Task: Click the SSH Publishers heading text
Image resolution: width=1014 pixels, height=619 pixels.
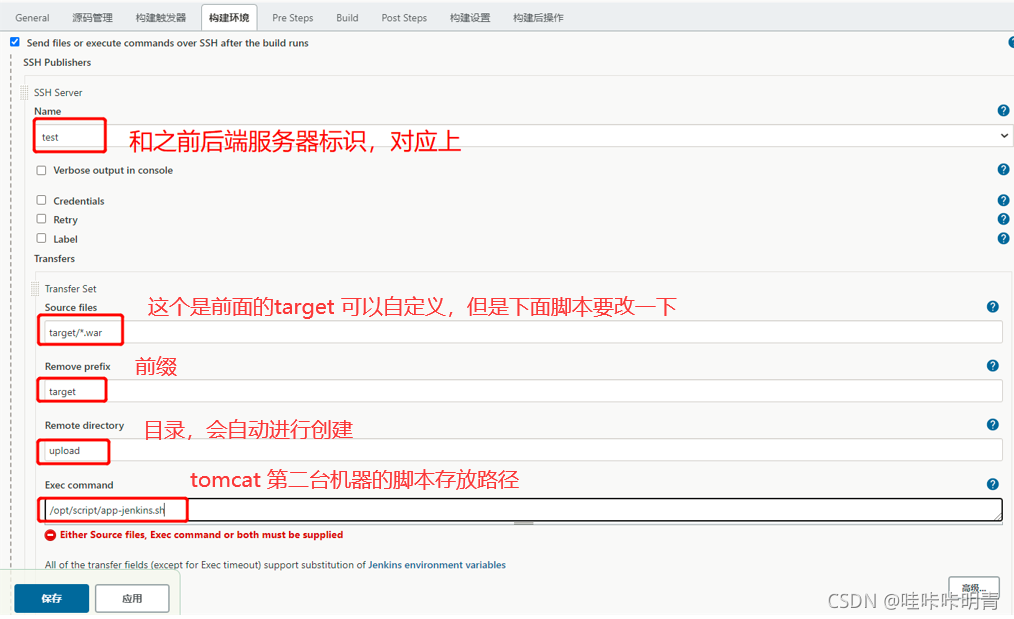Action: tap(57, 62)
